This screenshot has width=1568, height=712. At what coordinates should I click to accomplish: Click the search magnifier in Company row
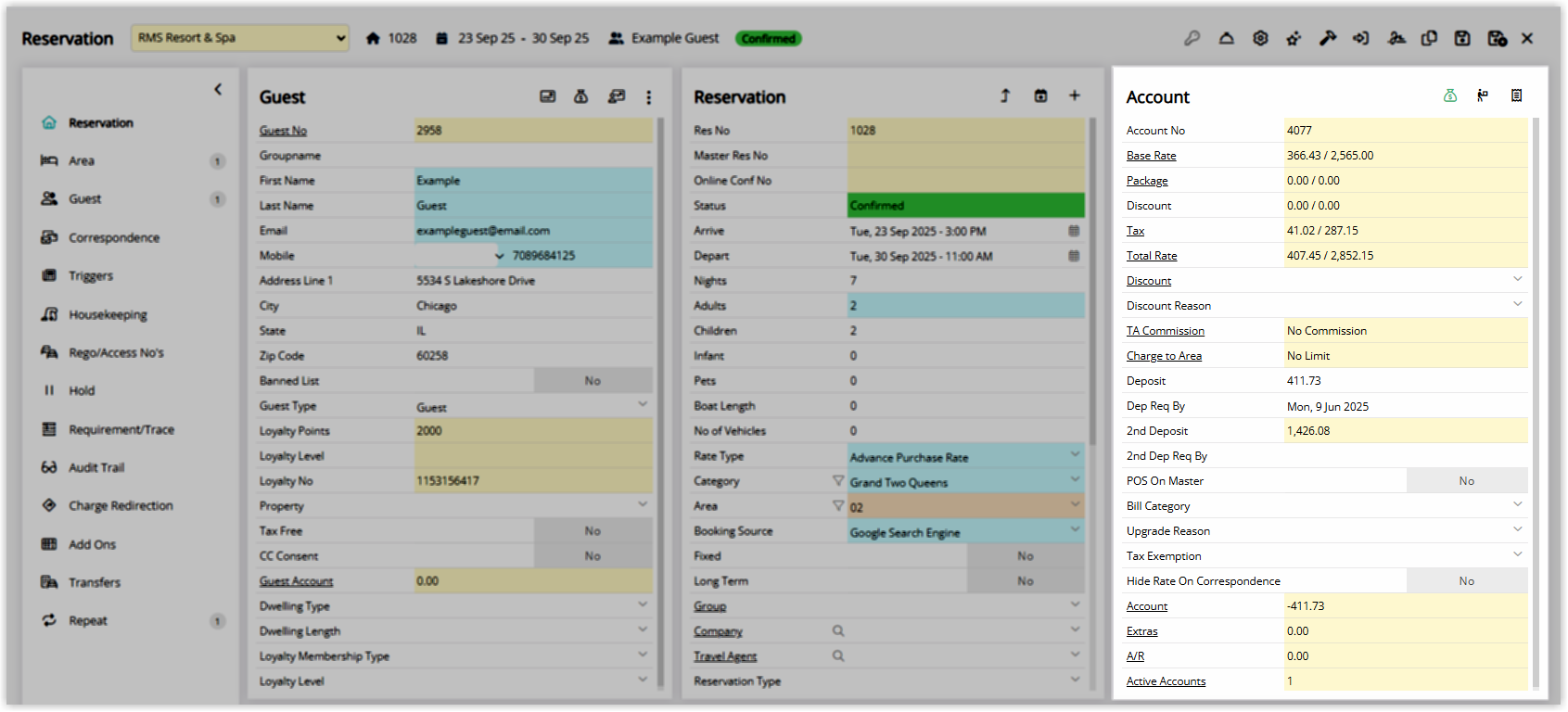(x=838, y=630)
